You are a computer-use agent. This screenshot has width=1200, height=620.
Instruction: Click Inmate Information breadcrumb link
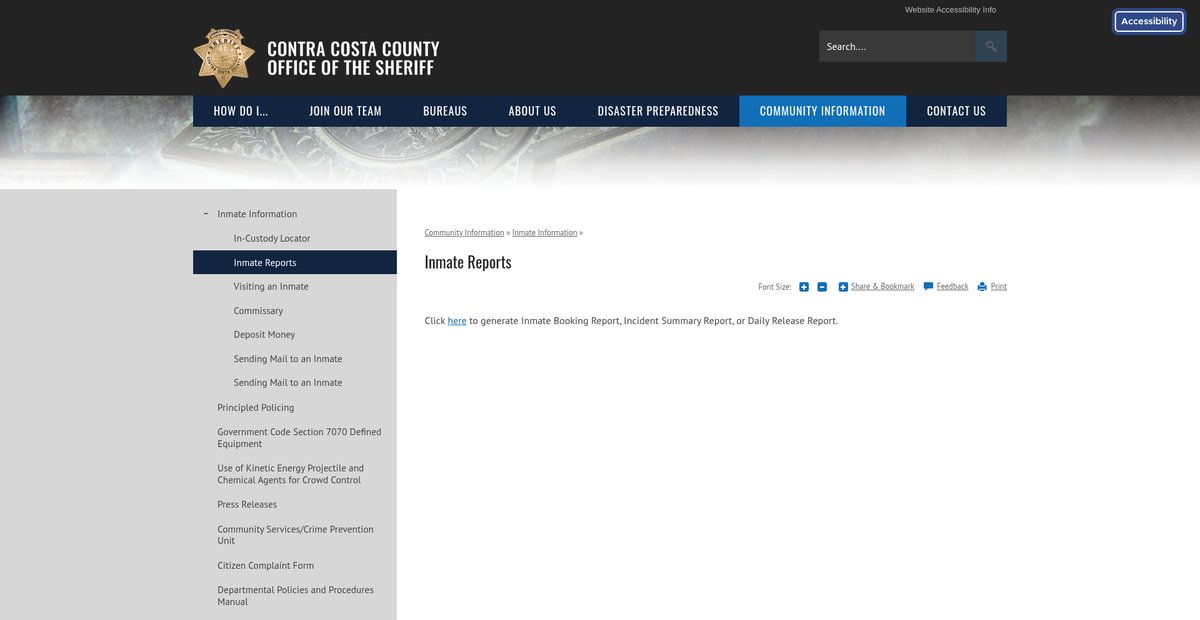[545, 233]
